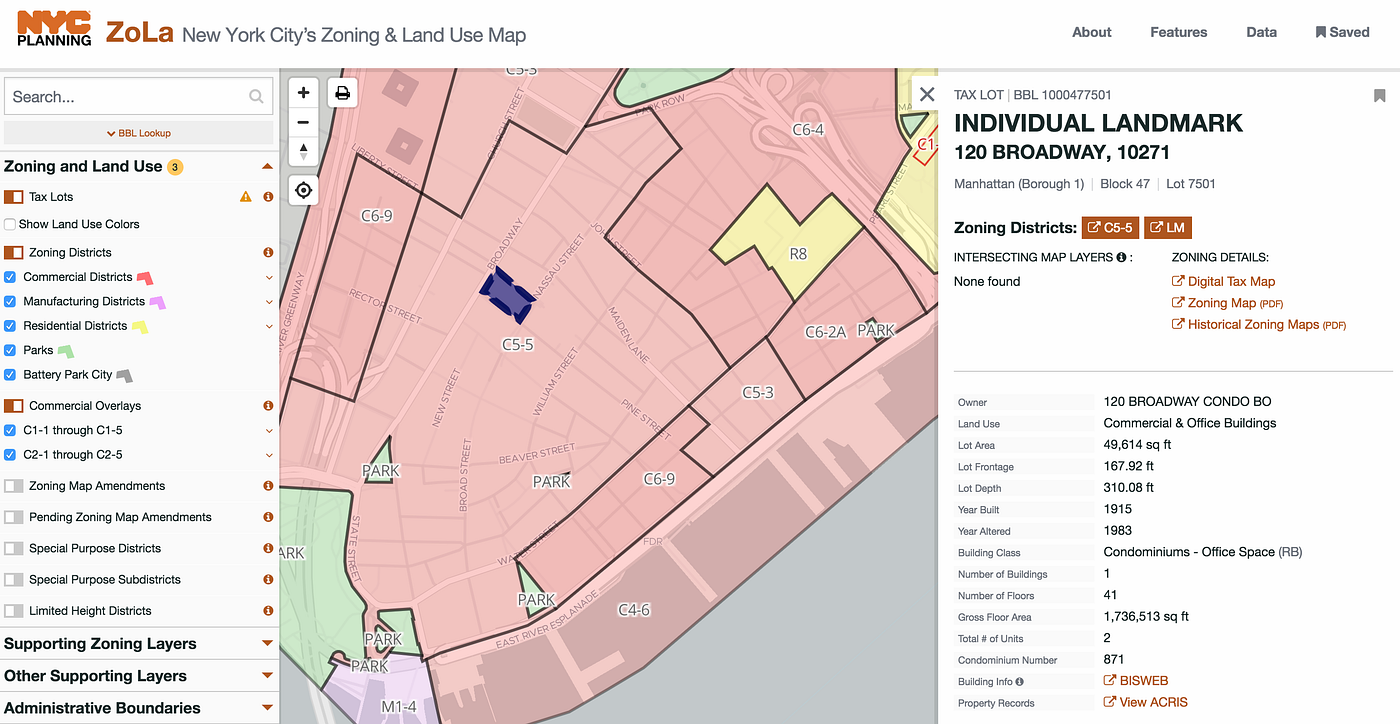Expand Manufacturing Districts sub-options chevron
The image size is (1400, 724).
point(269,302)
